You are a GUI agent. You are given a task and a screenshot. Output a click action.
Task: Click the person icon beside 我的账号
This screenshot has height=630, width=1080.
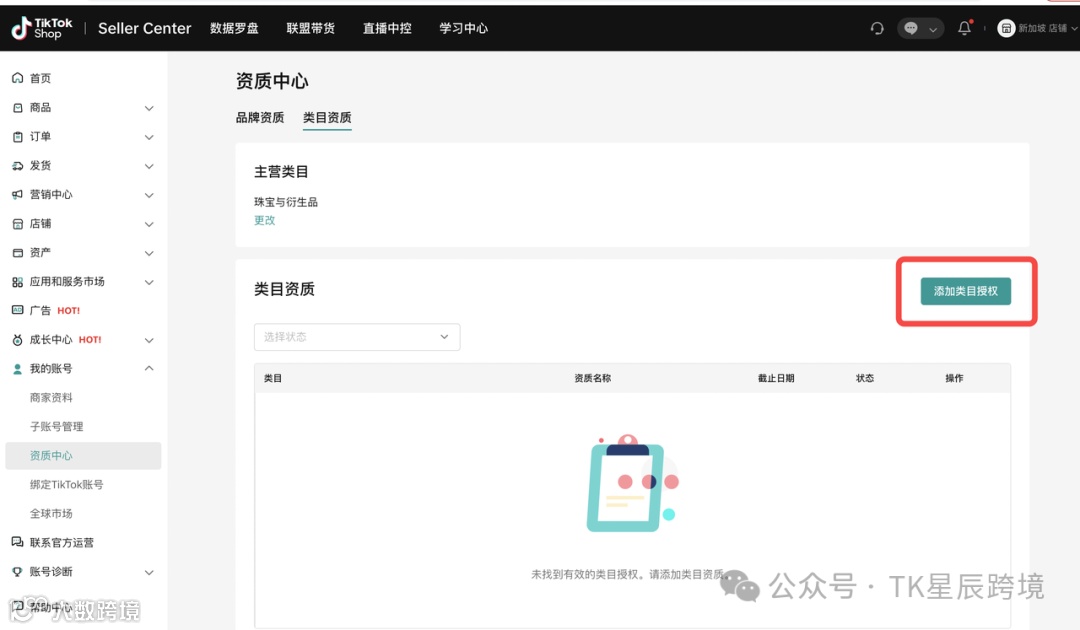pyautogui.click(x=18, y=368)
